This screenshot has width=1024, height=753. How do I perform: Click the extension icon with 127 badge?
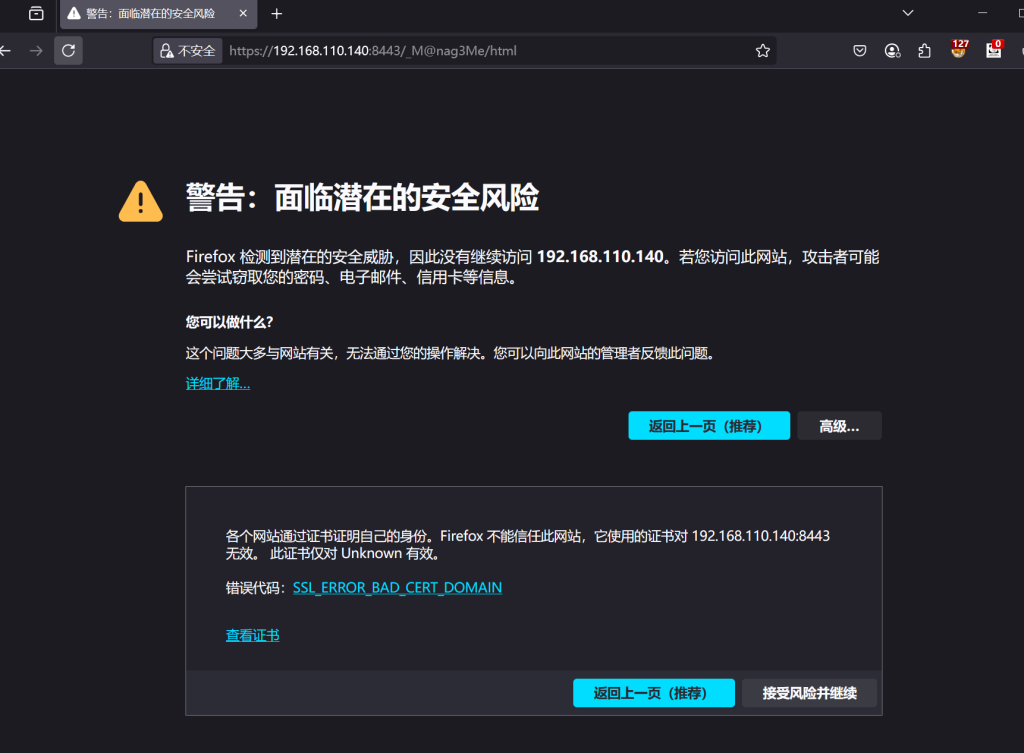tap(959, 50)
